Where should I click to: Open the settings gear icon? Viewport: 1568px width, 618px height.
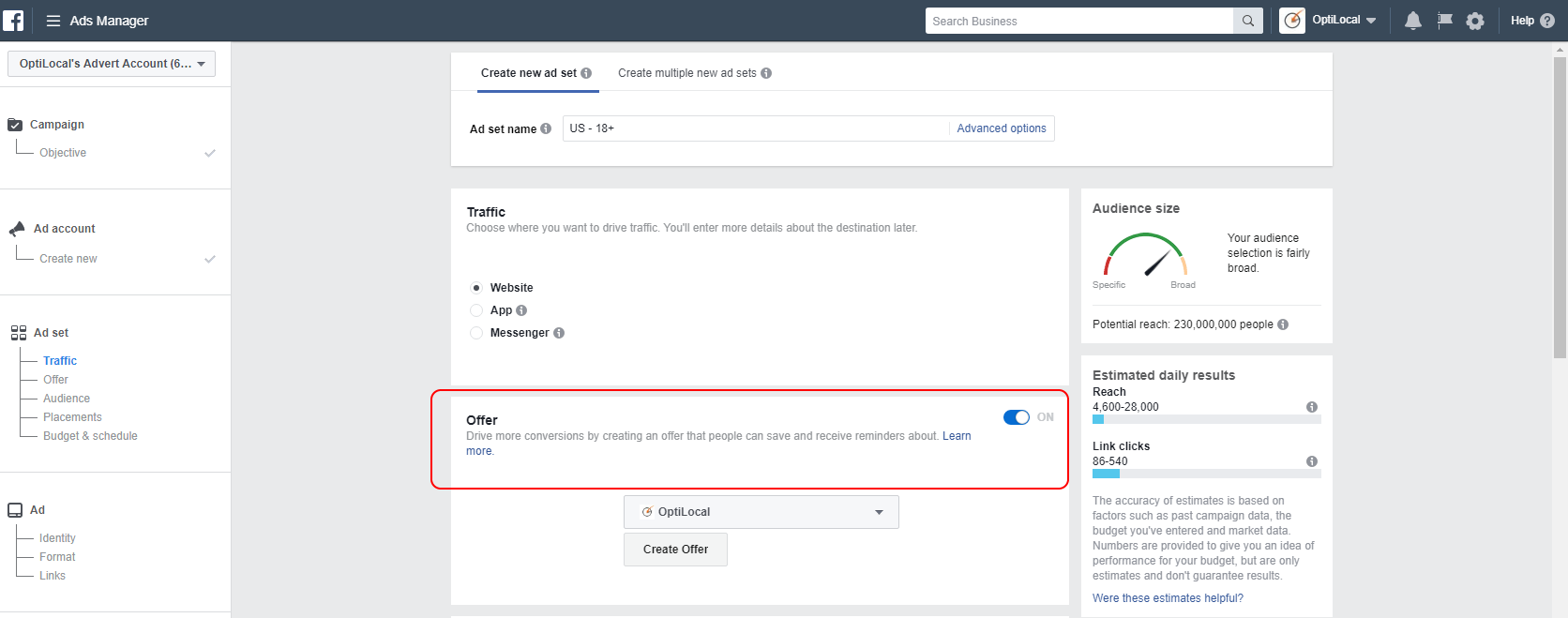(1475, 21)
